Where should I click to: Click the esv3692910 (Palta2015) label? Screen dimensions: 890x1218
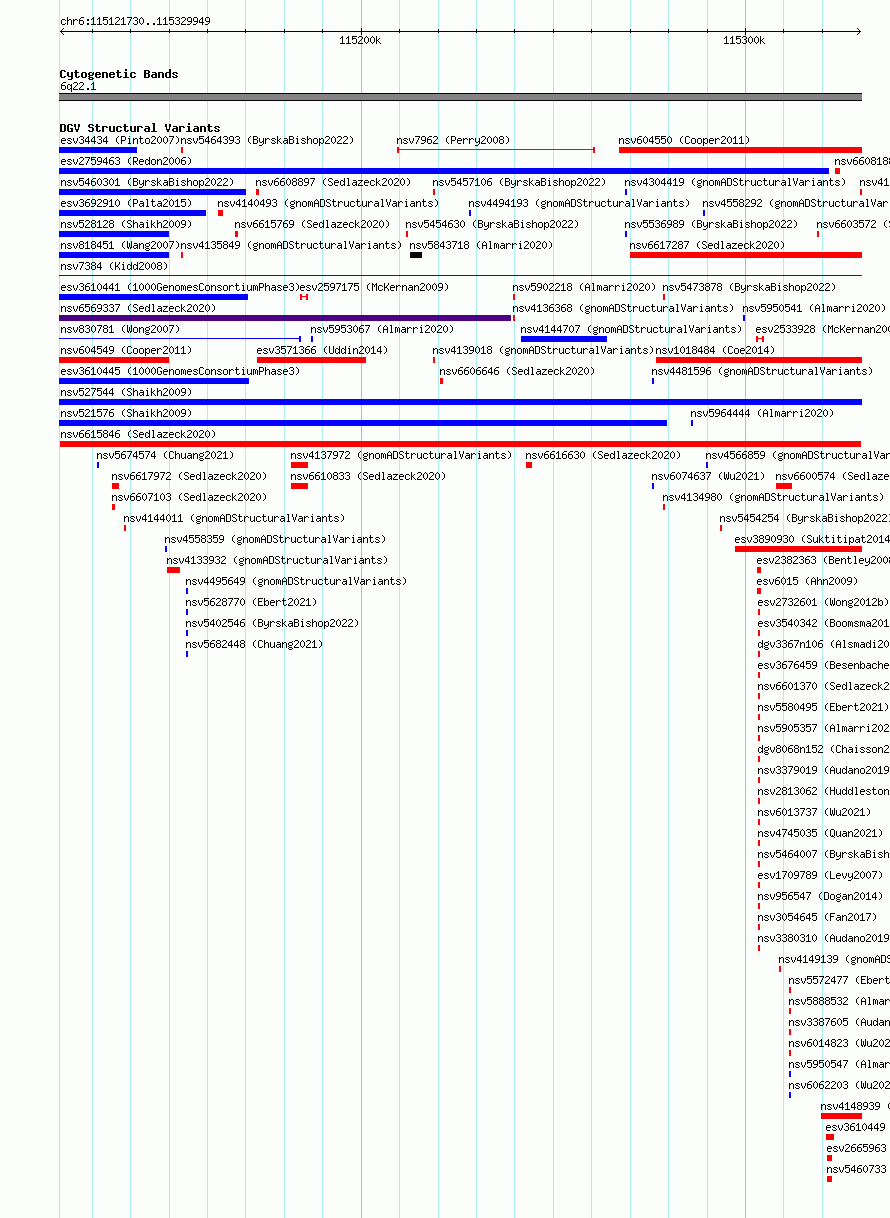click(125, 204)
